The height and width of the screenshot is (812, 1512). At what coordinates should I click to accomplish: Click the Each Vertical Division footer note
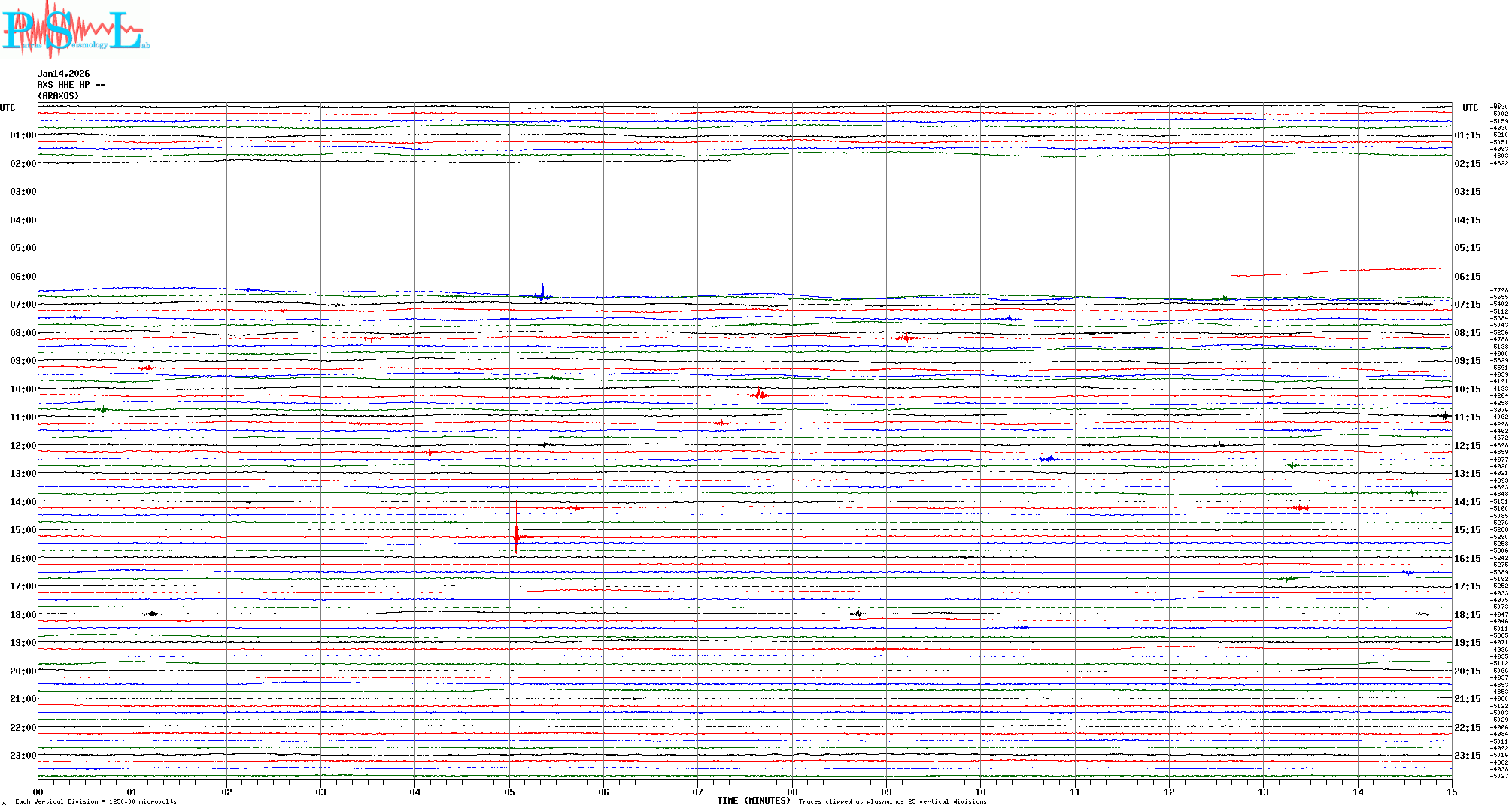click(x=96, y=801)
